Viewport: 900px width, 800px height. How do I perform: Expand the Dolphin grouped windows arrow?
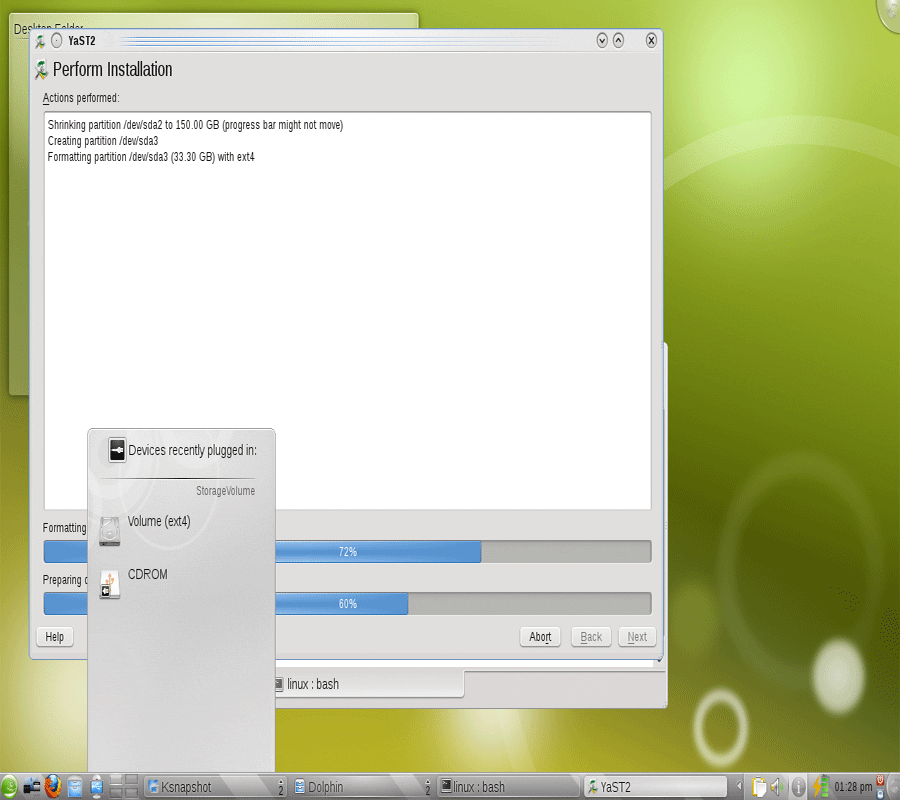[428, 787]
